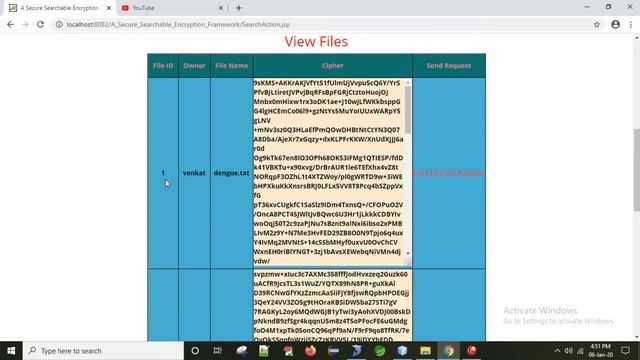Viewport: 640px width, 360px height.
Task: Bookmark this page with the star icon
Action: [x=597, y=24]
